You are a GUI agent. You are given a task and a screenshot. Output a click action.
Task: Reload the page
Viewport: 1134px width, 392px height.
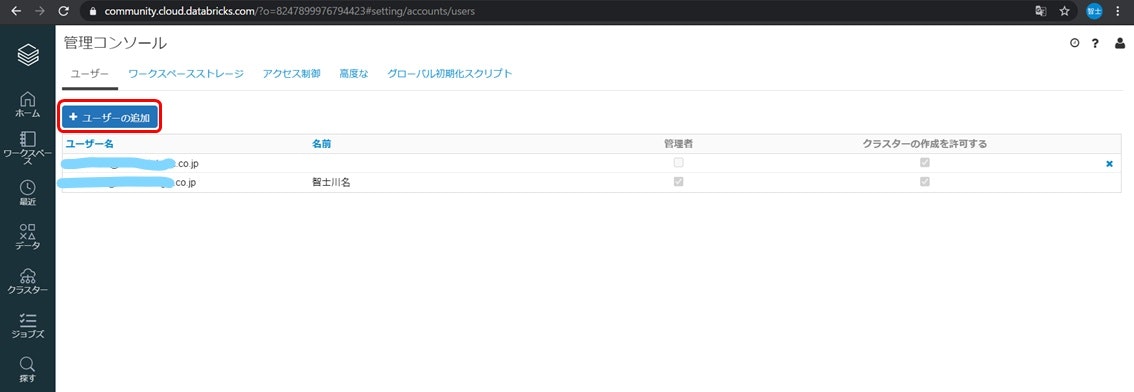(64, 12)
